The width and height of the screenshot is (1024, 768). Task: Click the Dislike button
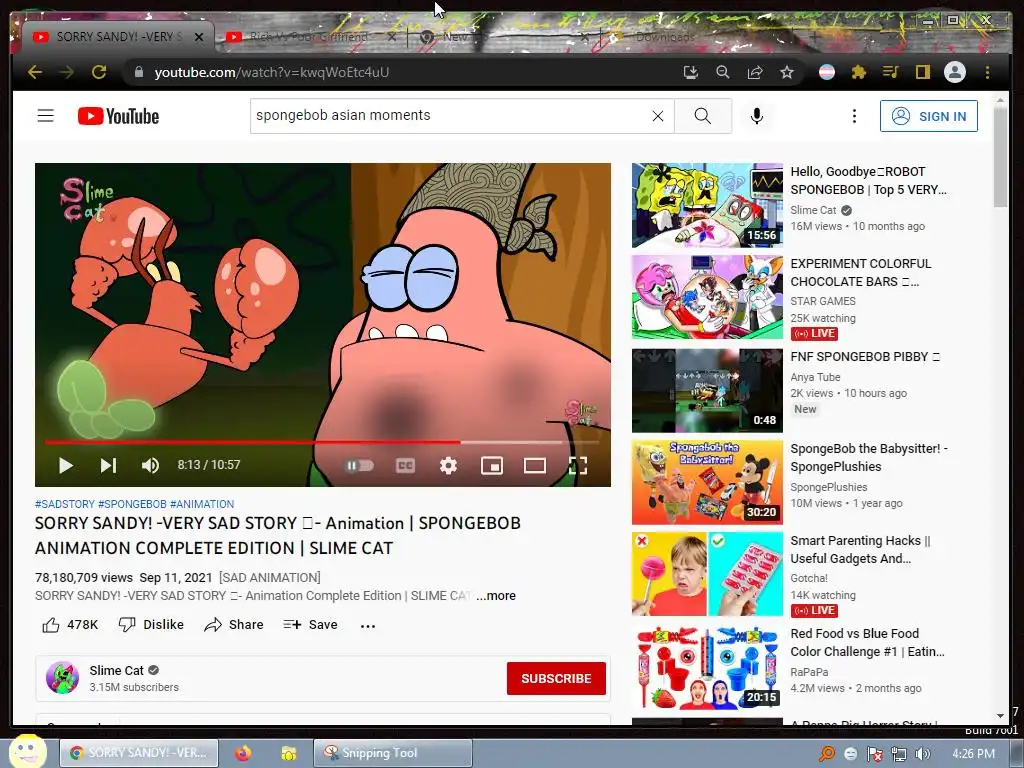151,625
